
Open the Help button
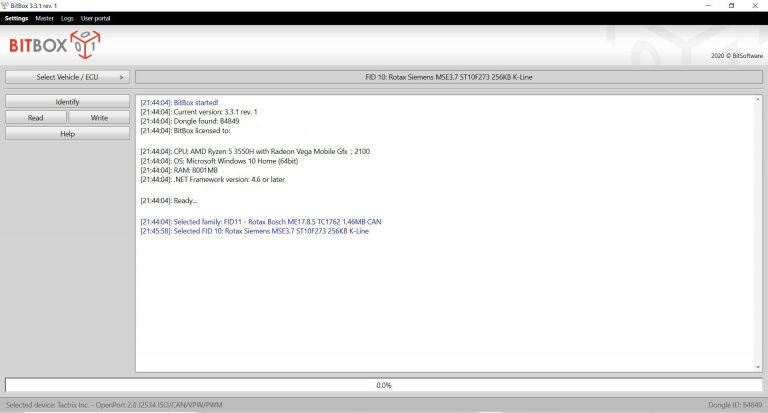[68, 134]
